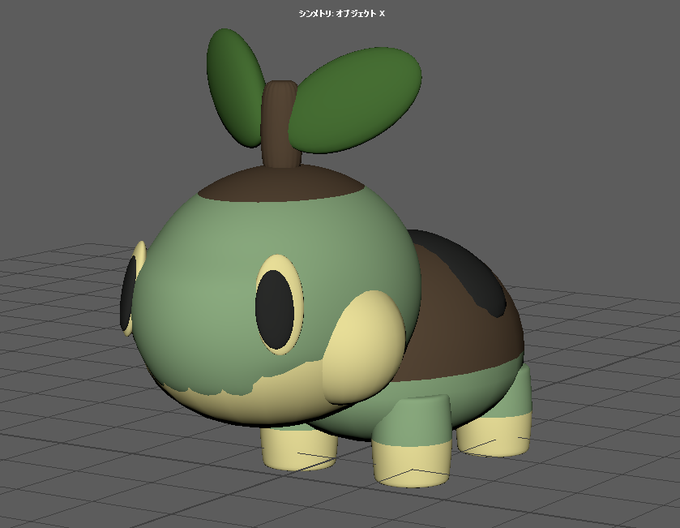This screenshot has height=528, width=680.
Task: Select the upright left leaf of the sprout
Action: point(235,87)
